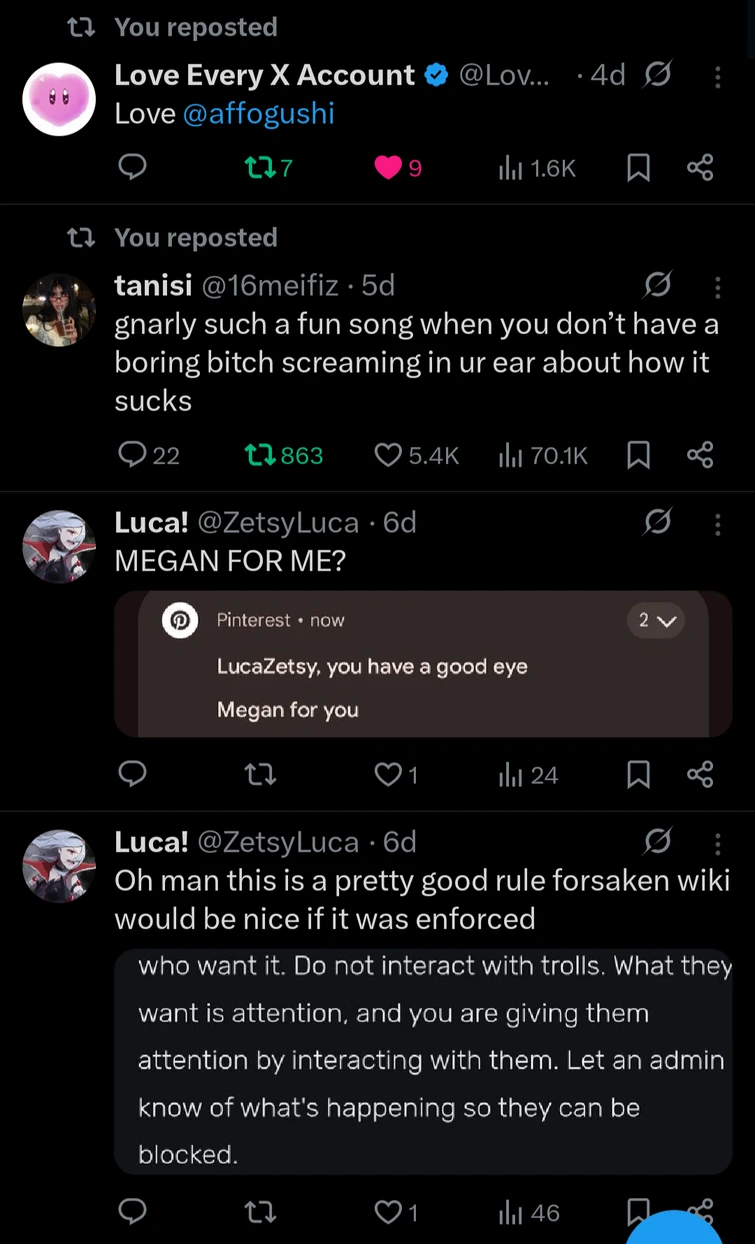755x1244 pixels.
Task: Open Luca! profile from forsaken wiki post
Action: click(59, 866)
